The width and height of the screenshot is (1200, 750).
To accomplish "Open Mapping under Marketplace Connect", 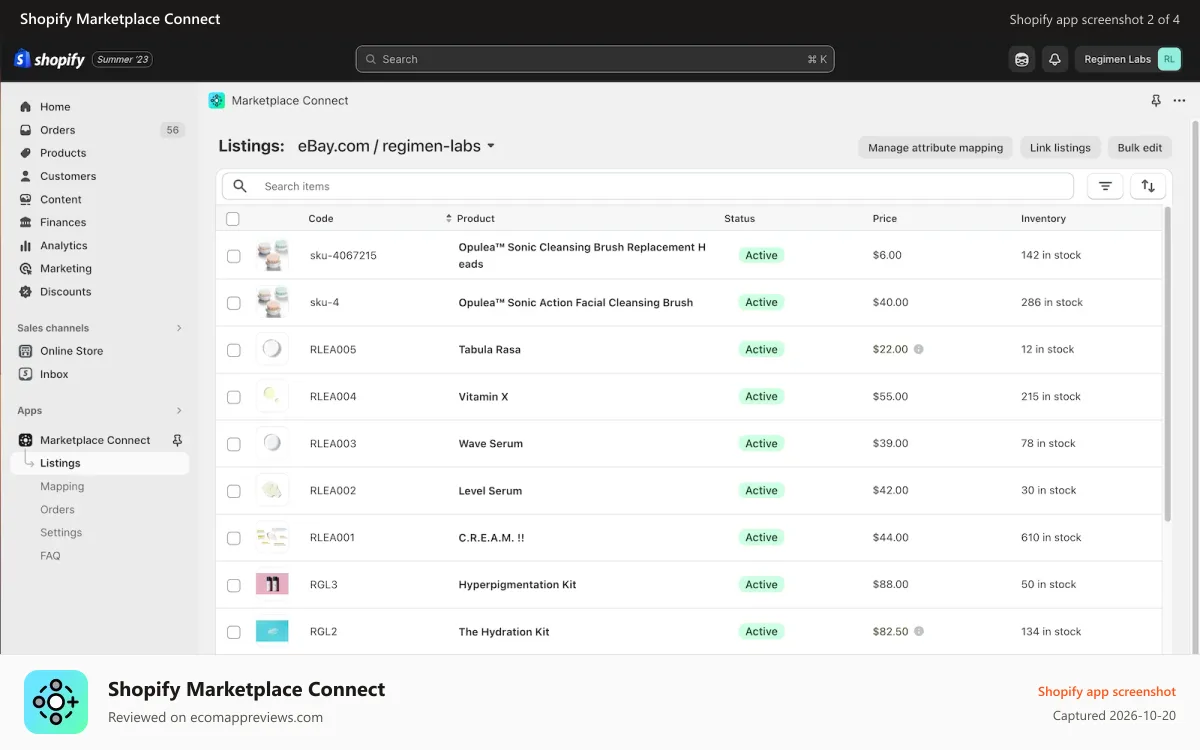I will pos(62,486).
